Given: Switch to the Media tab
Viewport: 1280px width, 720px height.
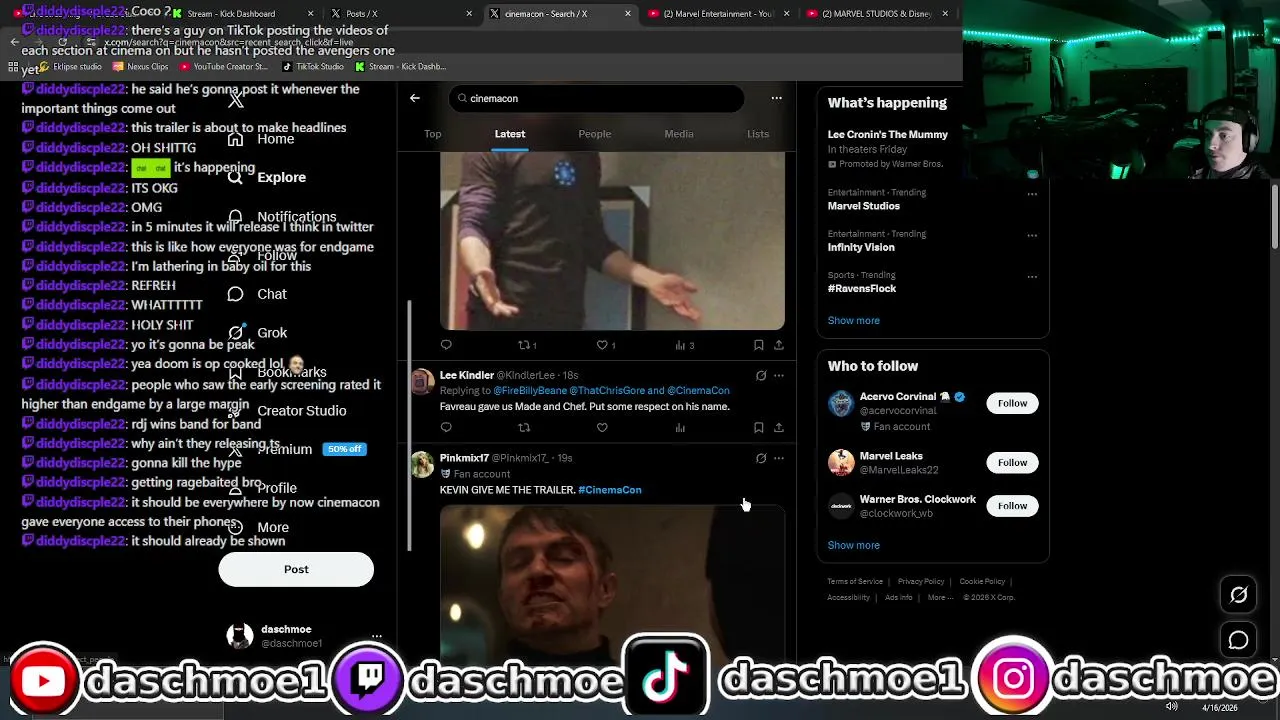Looking at the screenshot, I should [x=679, y=134].
